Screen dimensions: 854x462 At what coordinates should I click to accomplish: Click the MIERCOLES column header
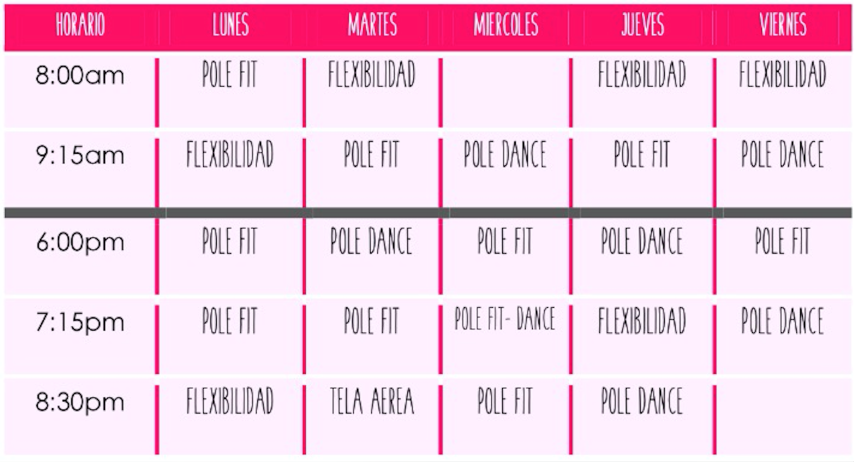pyautogui.click(x=506, y=25)
